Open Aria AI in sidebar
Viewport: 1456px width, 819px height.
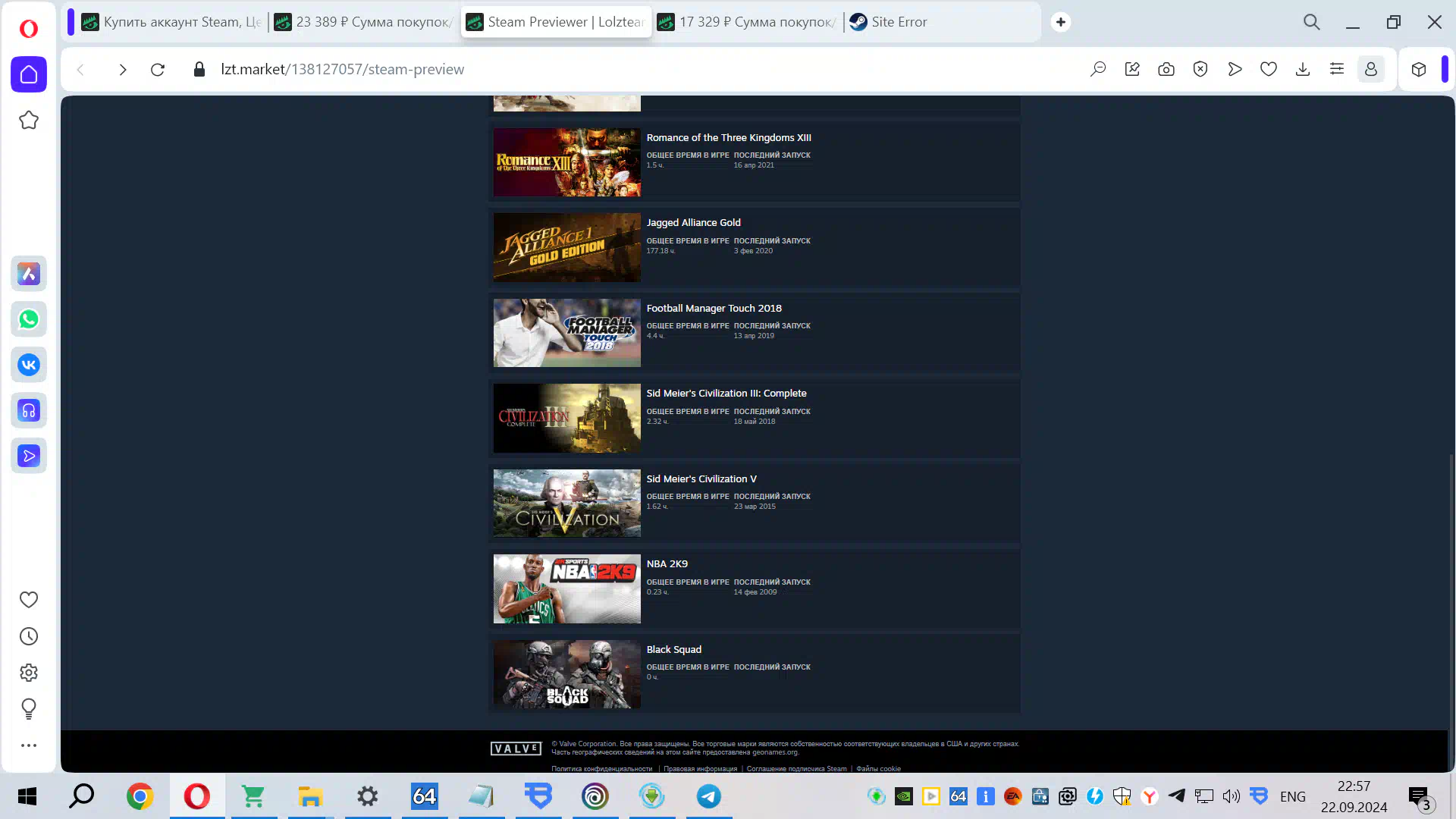[x=29, y=274]
